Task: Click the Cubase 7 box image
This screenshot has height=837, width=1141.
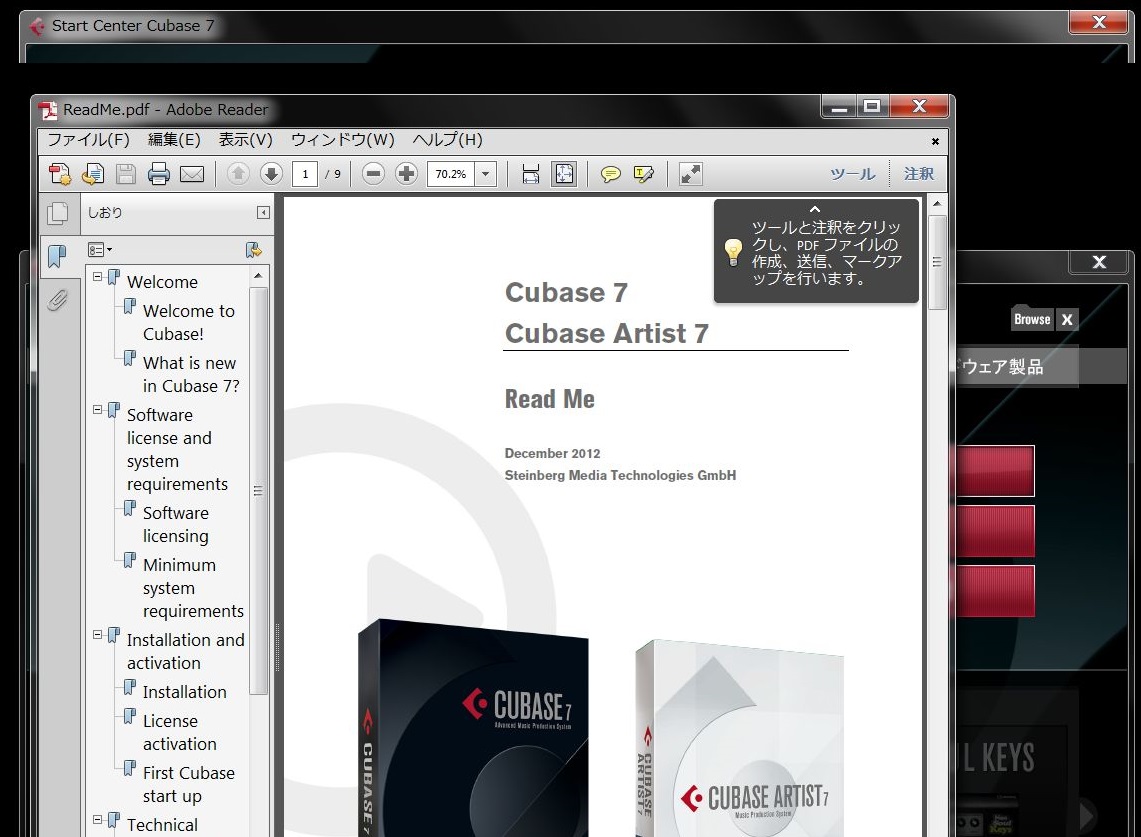Action: pos(473,728)
